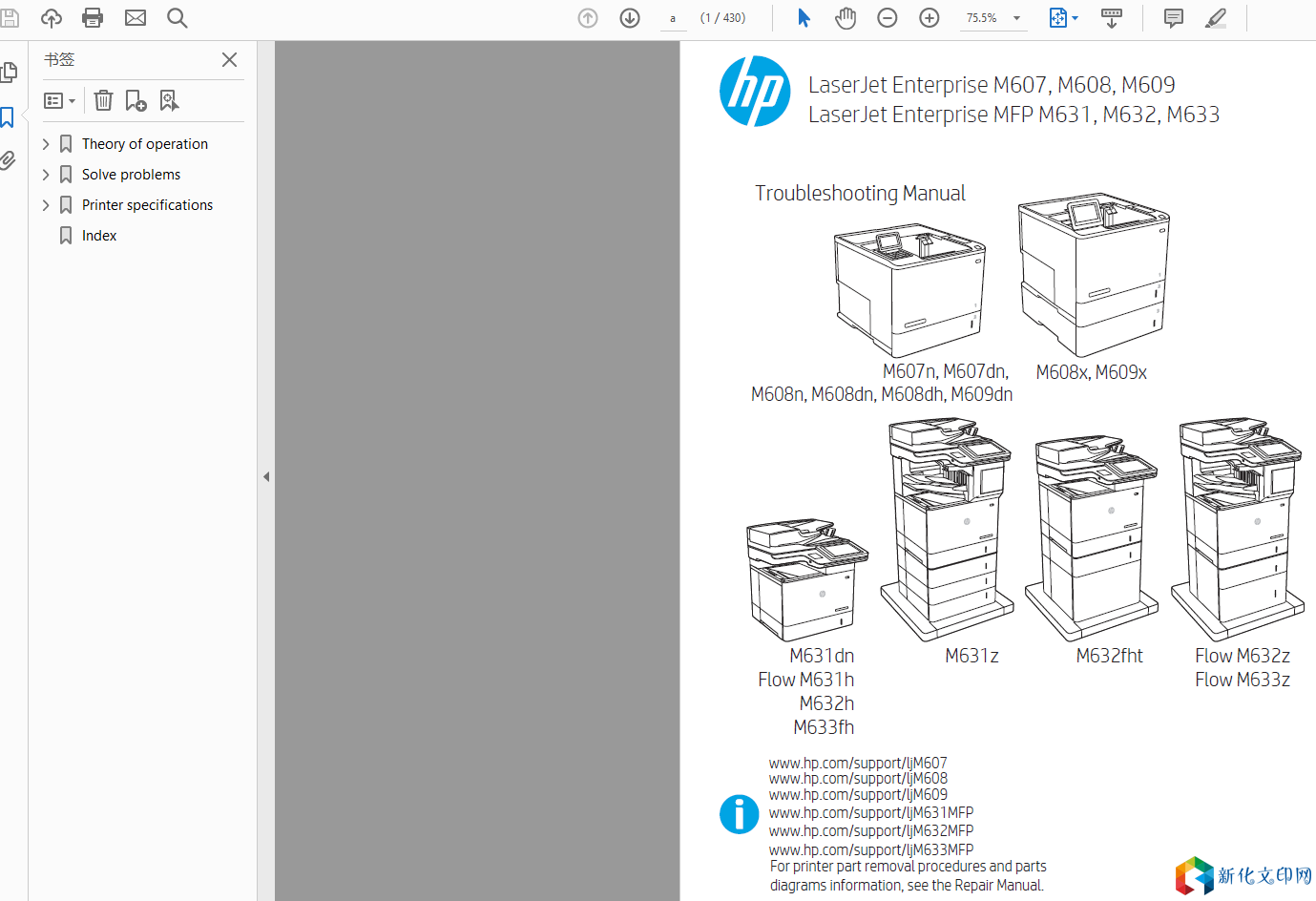Viewport: 1316px width, 901px height.
Task: Click the page number input field
Action: [x=673, y=18]
